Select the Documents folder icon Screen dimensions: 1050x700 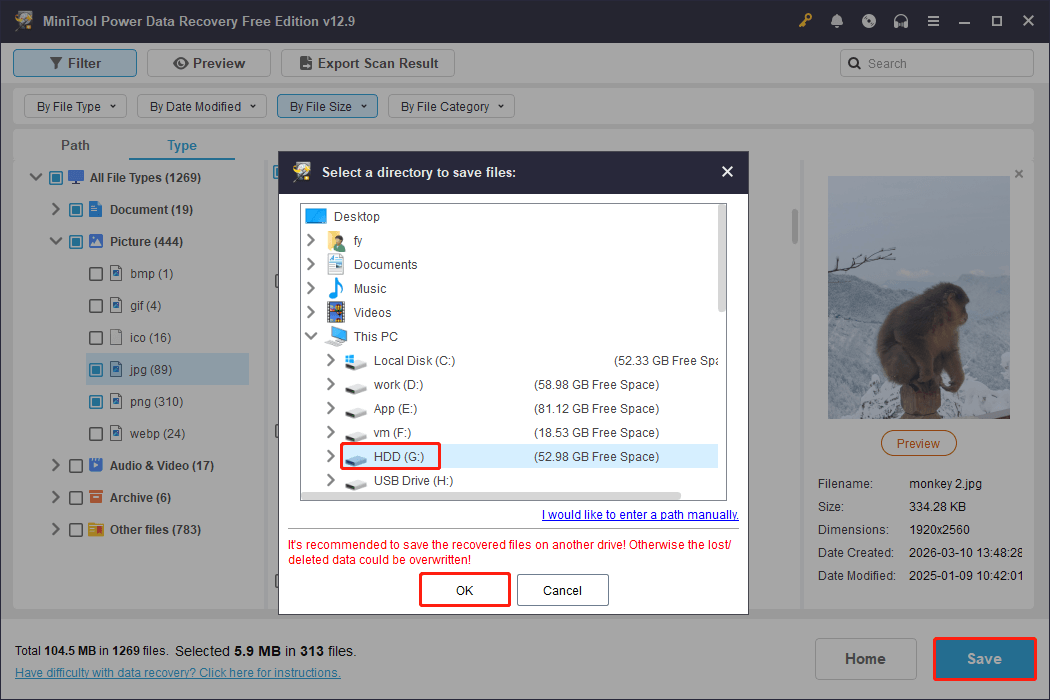(x=336, y=265)
